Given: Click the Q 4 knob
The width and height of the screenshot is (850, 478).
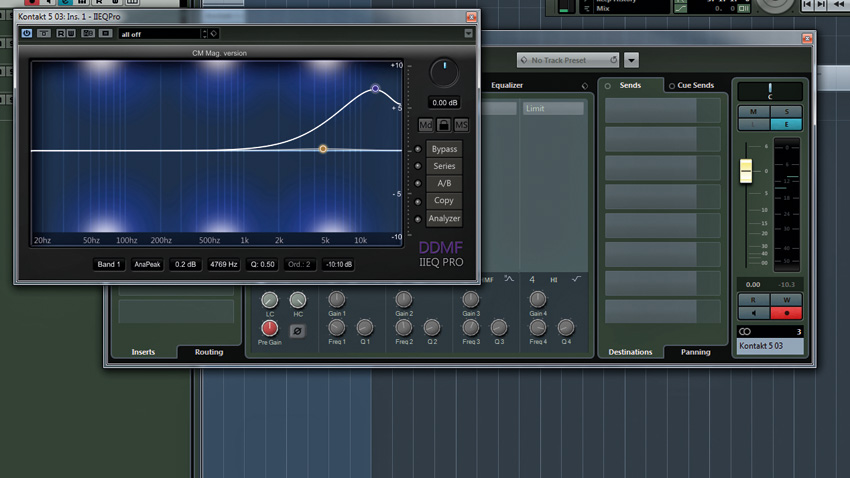Looking at the screenshot, I should [x=565, y=327].
